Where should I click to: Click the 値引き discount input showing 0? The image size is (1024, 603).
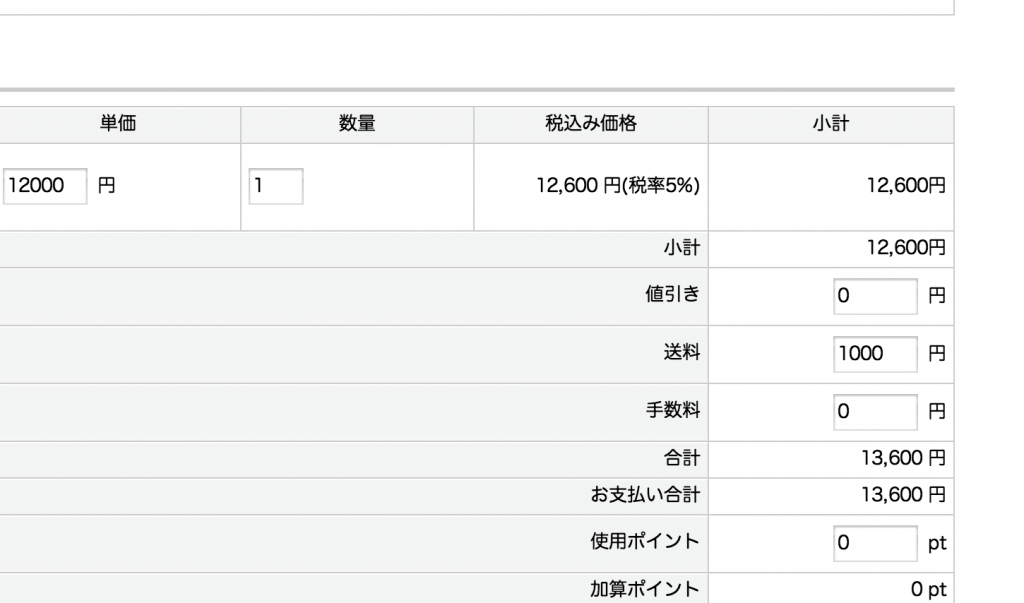[875, 296]
